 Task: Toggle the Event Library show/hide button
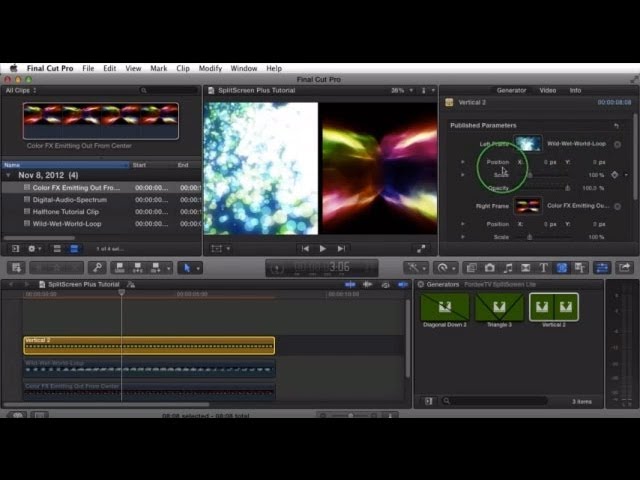(16, 249)
